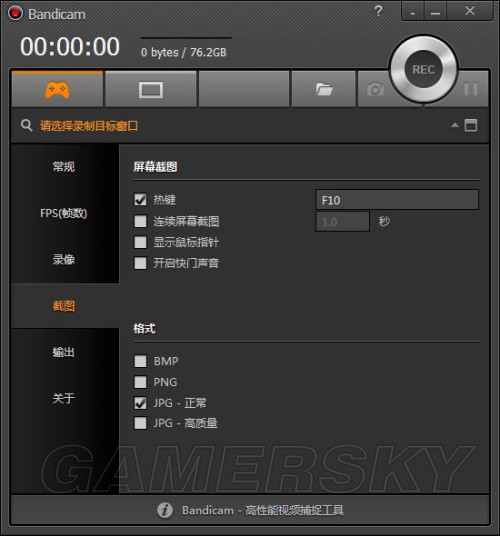Collapse panel using the small up arrow
The height and width of the screenshot is (536, 500).
point(455,125)
